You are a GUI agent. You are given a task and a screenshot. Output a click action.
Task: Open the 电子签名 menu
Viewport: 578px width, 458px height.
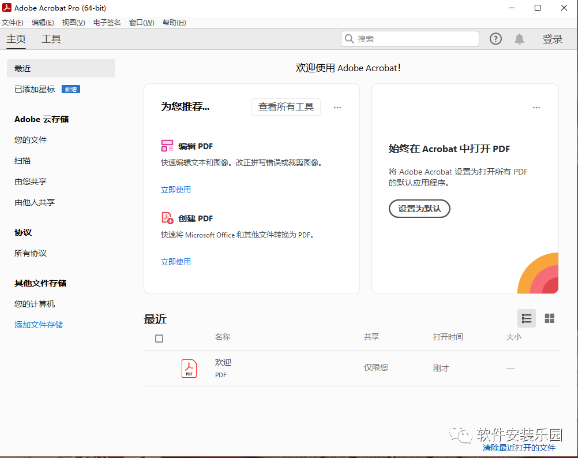click(107, 22)
